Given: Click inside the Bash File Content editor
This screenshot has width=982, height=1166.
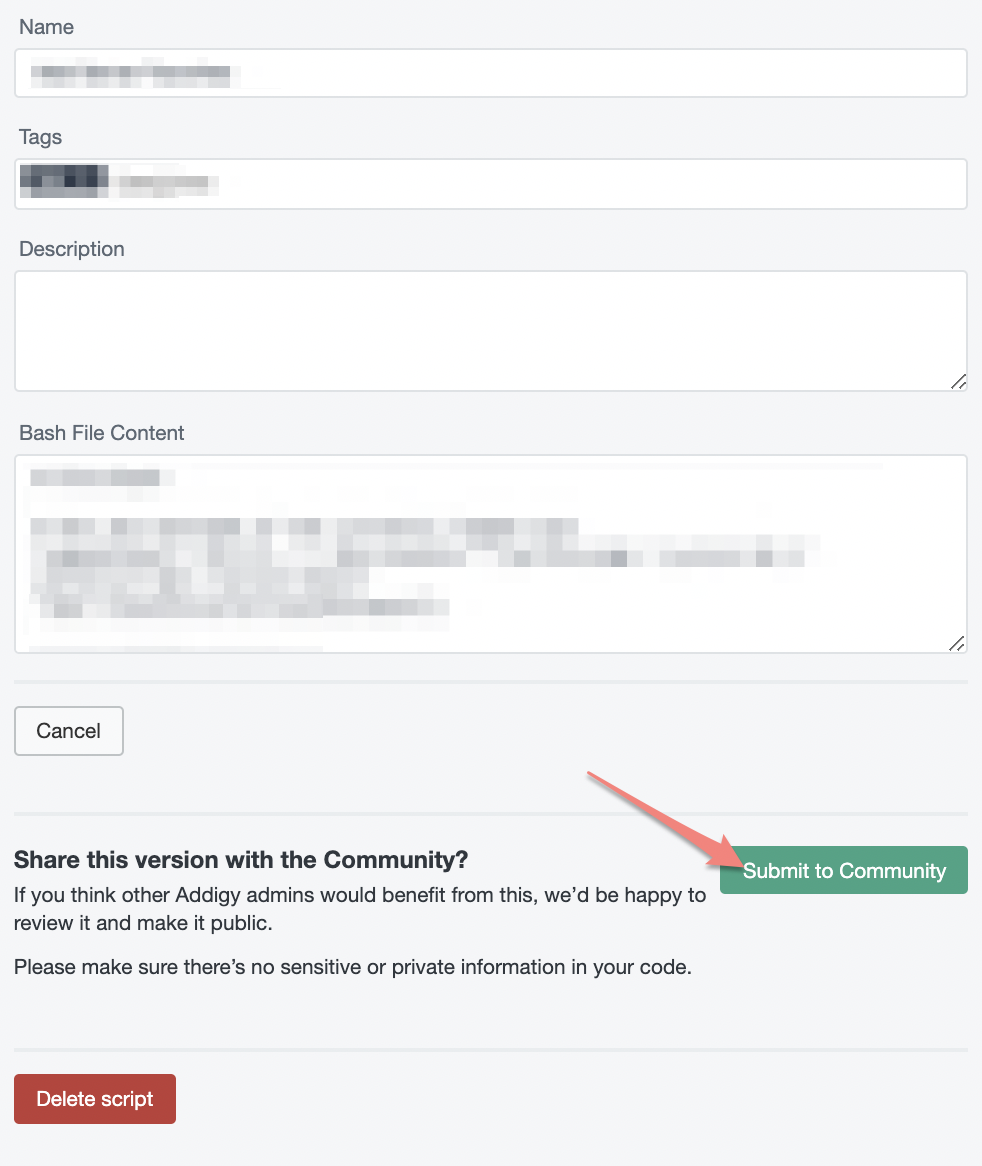Looking at the screenshot, I should click(491, 554).
